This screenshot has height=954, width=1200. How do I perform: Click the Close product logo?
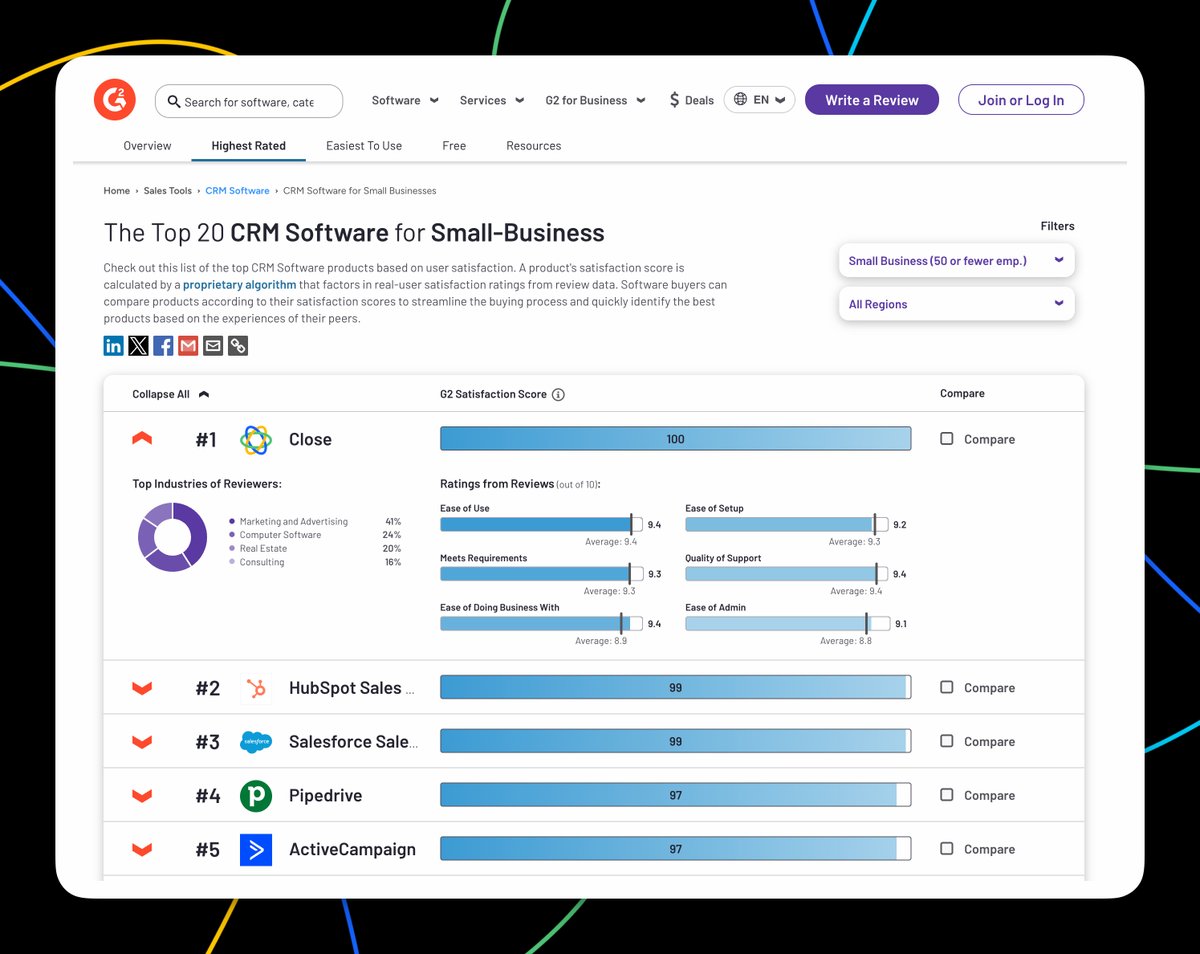(256, 440)
